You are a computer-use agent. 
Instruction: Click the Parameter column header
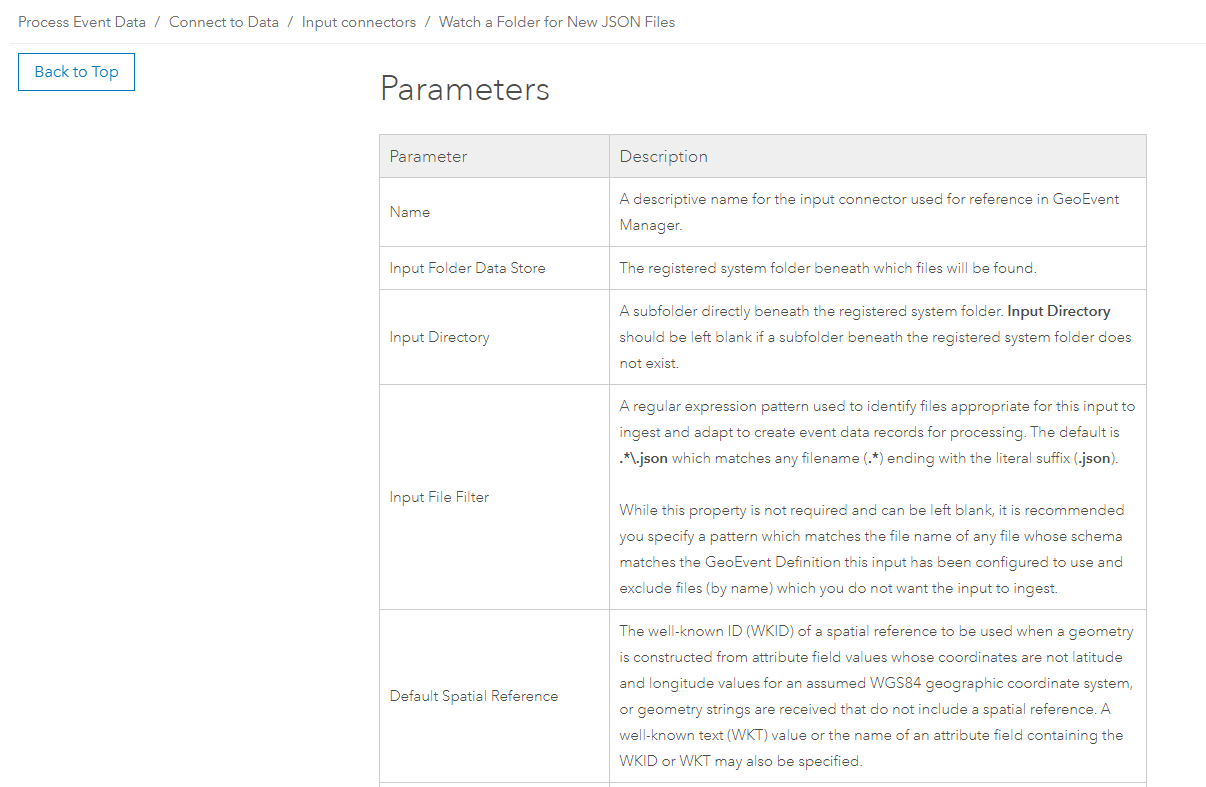pos(429,156)
